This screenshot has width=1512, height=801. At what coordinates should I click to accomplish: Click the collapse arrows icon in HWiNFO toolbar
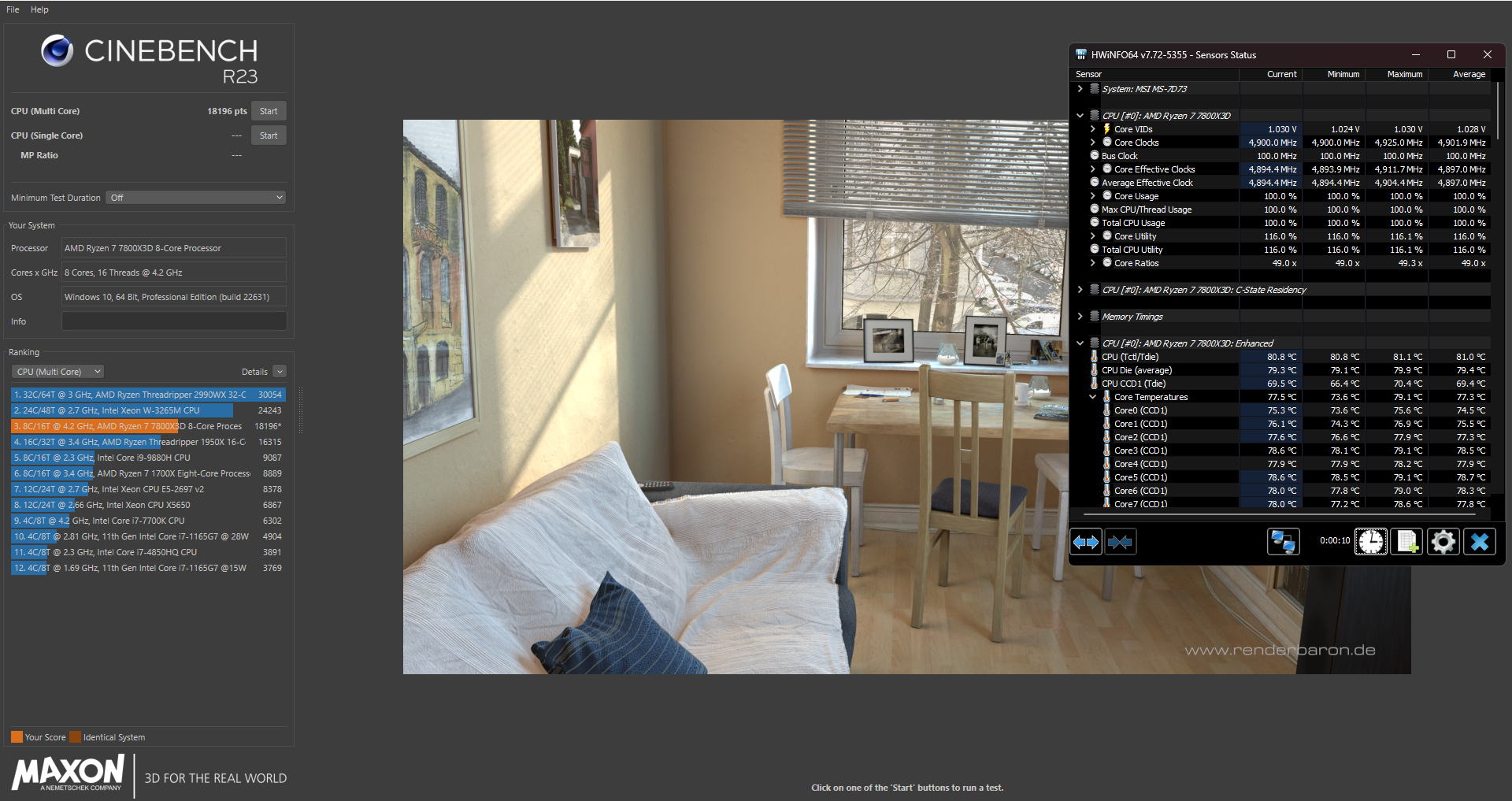click(1120, 542)
